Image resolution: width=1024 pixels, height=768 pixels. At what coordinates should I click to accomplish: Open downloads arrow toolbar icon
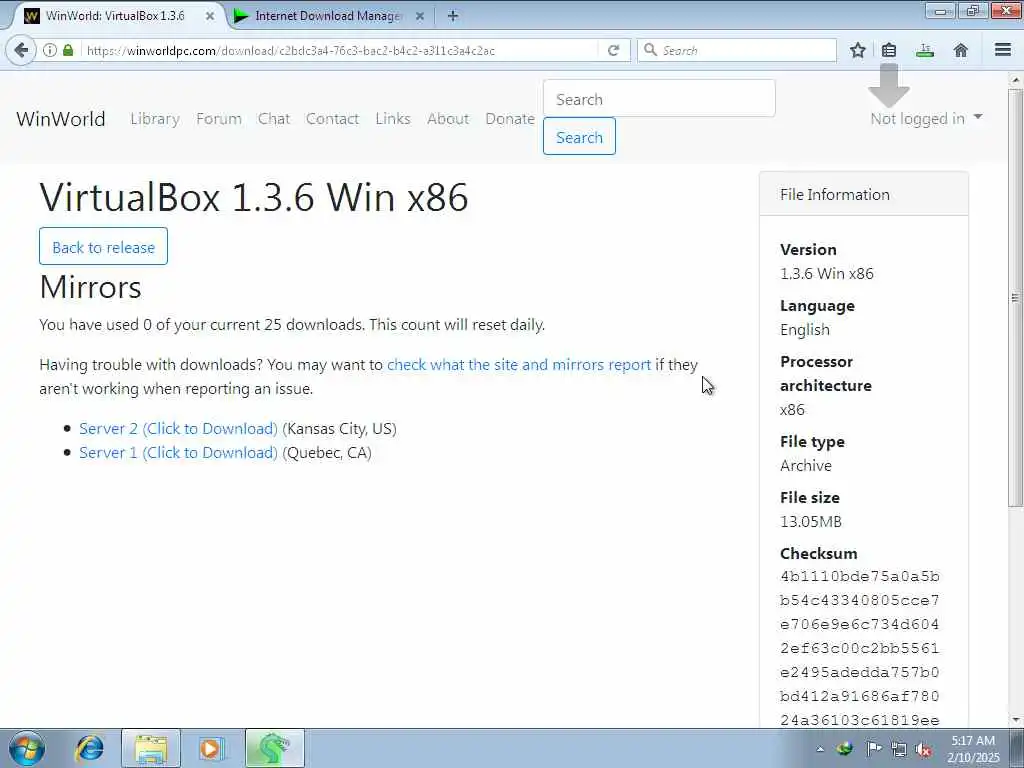point(925,50)
